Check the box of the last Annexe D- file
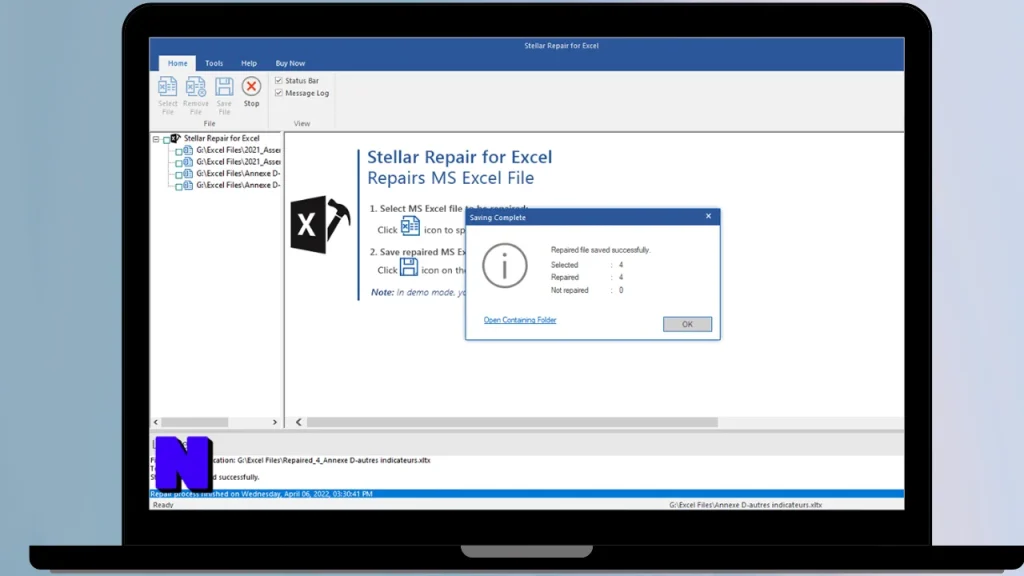1024x576 pixels. click(x=179, y=186)
